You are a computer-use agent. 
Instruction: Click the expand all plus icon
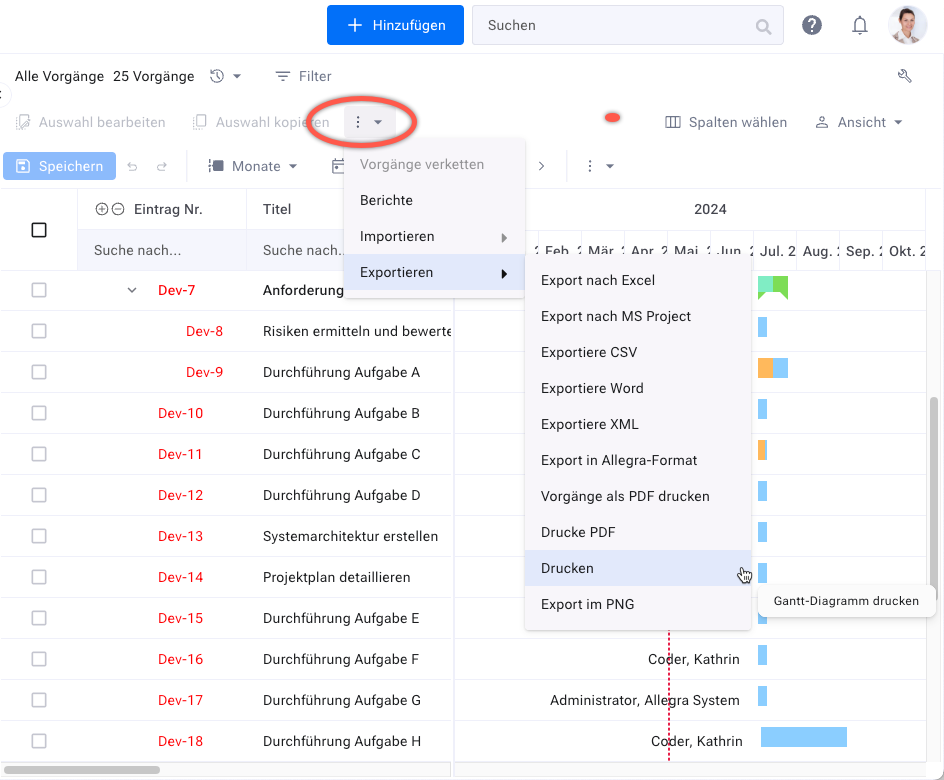[x=101, y=209]
